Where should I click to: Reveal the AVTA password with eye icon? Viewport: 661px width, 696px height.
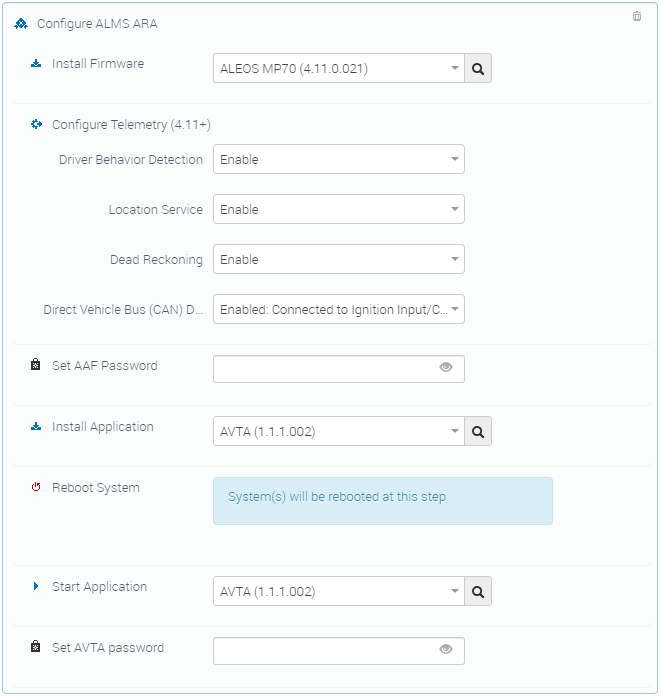[x=446, y=650]
